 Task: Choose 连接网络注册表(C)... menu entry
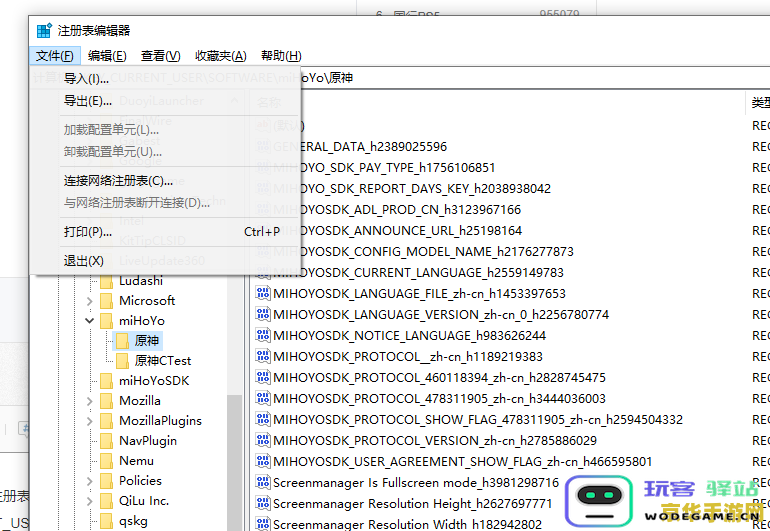click(x=165, y=181)
